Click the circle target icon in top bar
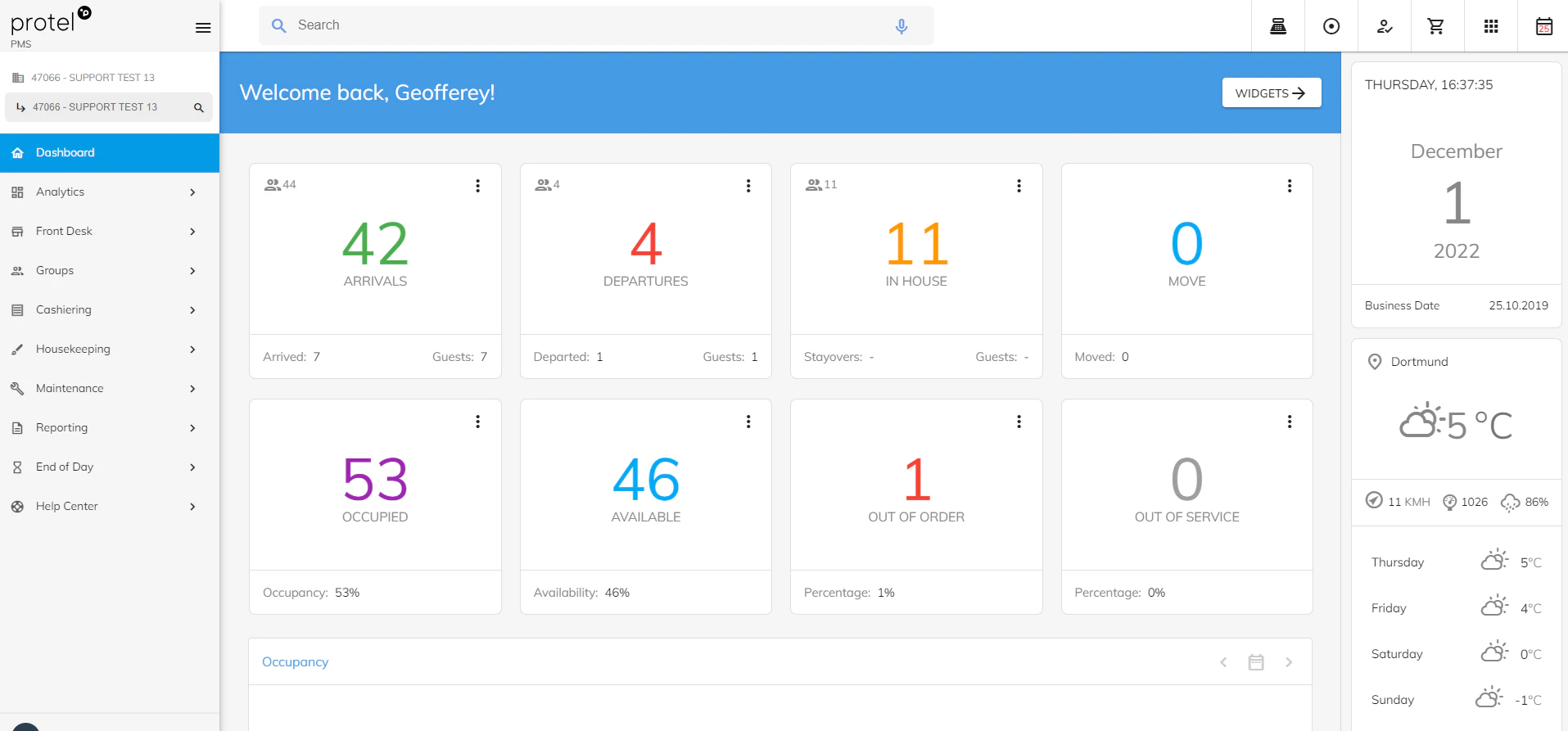 tap(1331, 26)
